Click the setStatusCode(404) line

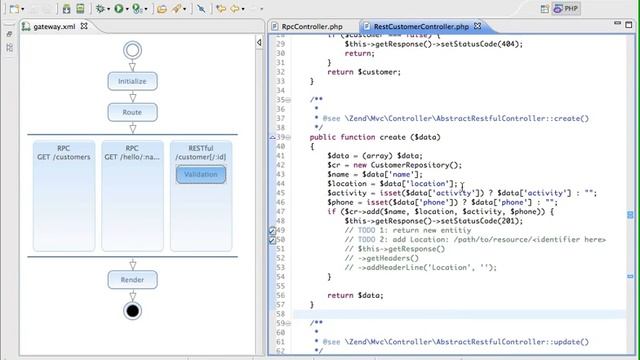(x=433, y=44)
